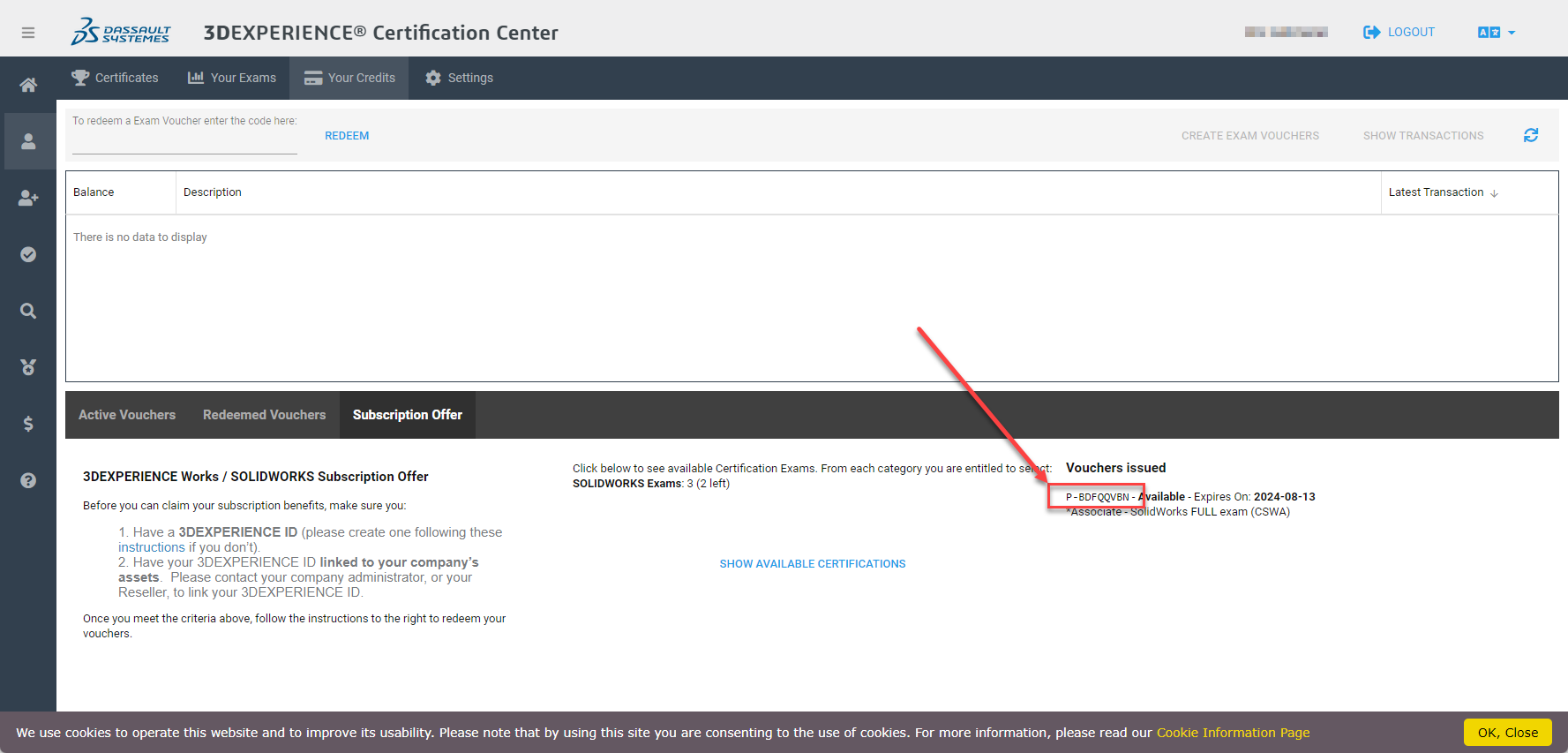The height and width of the screenshot is (753, 1568).
Task: Open the medal sidebar icon
Action: (x=28, y=367)
